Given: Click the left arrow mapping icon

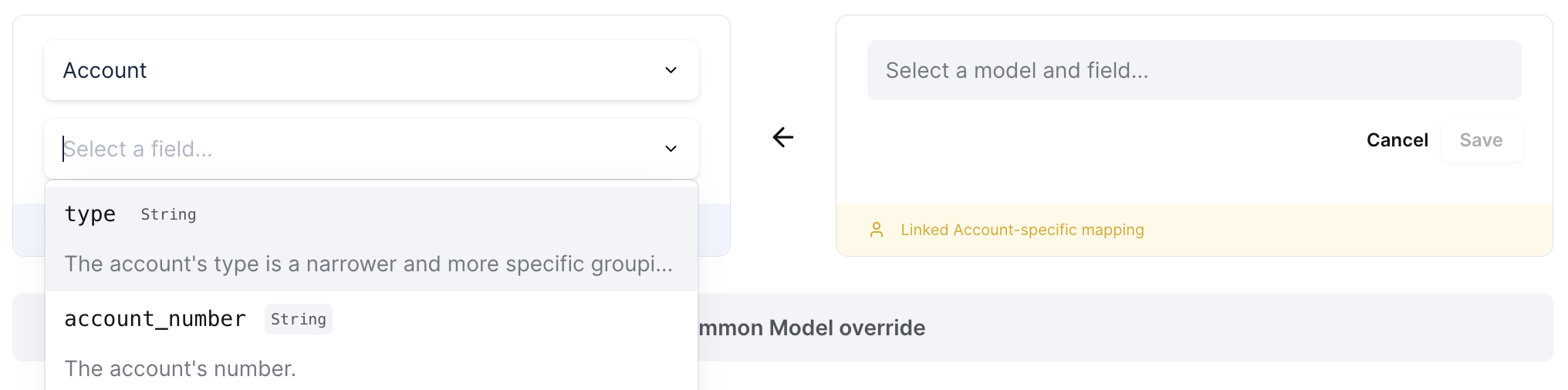Looking at the screenshot, I should [783, 137].
